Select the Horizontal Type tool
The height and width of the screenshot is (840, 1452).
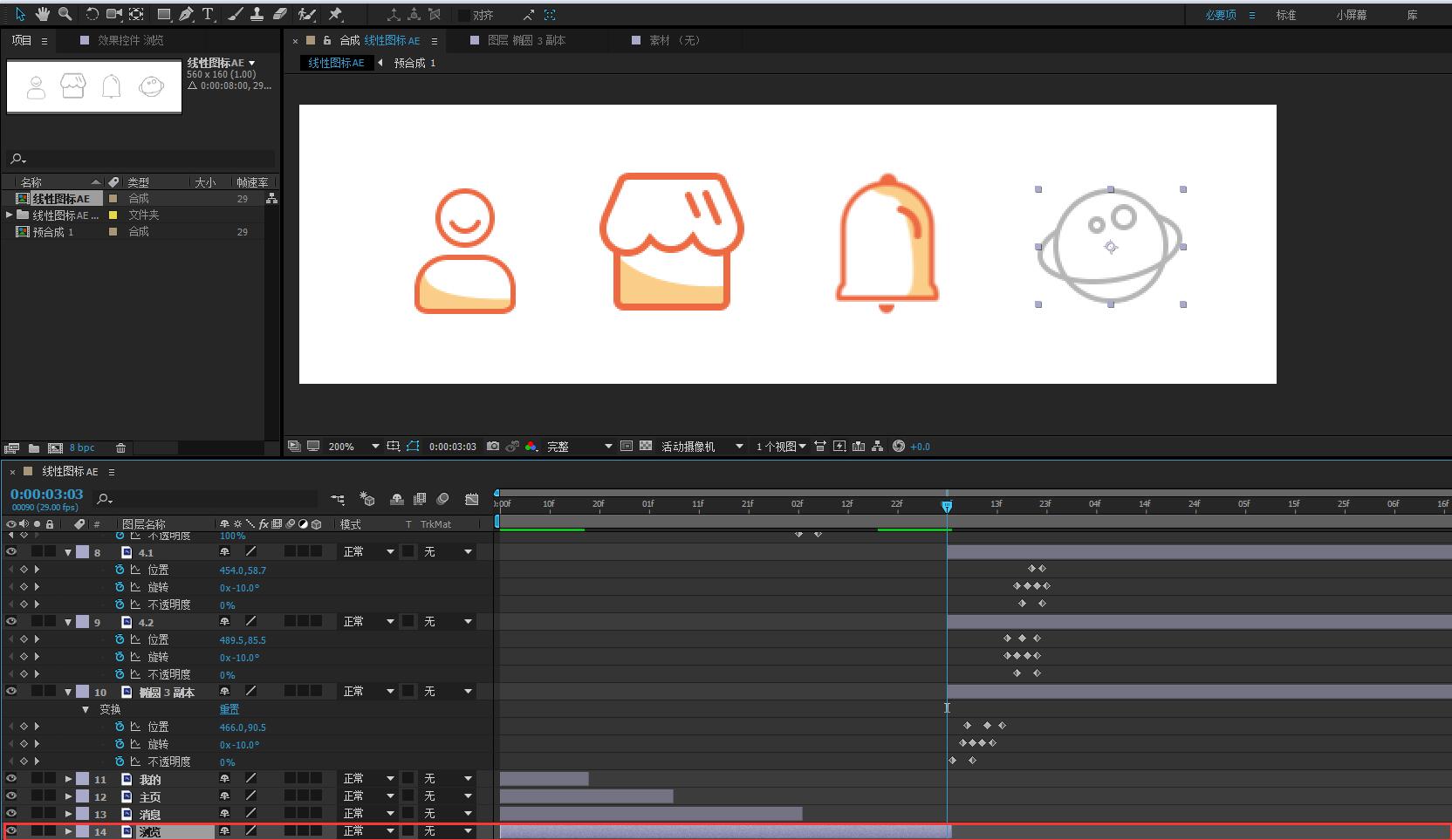(208, 14)
